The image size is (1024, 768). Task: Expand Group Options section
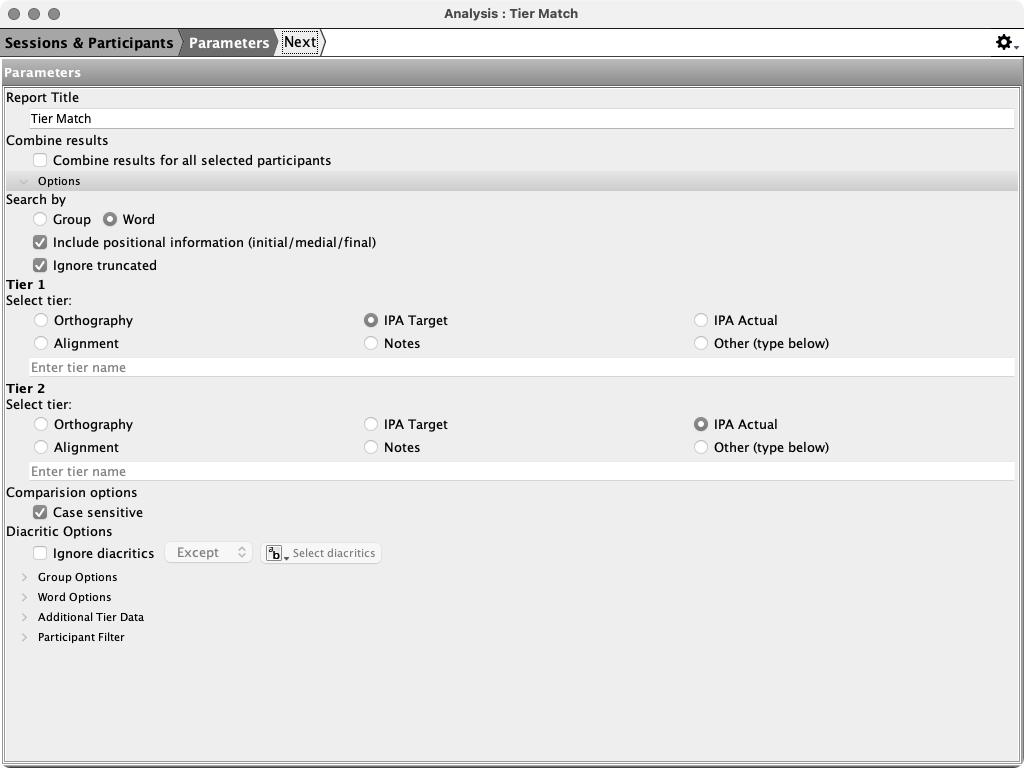click(x=25, y=577)
